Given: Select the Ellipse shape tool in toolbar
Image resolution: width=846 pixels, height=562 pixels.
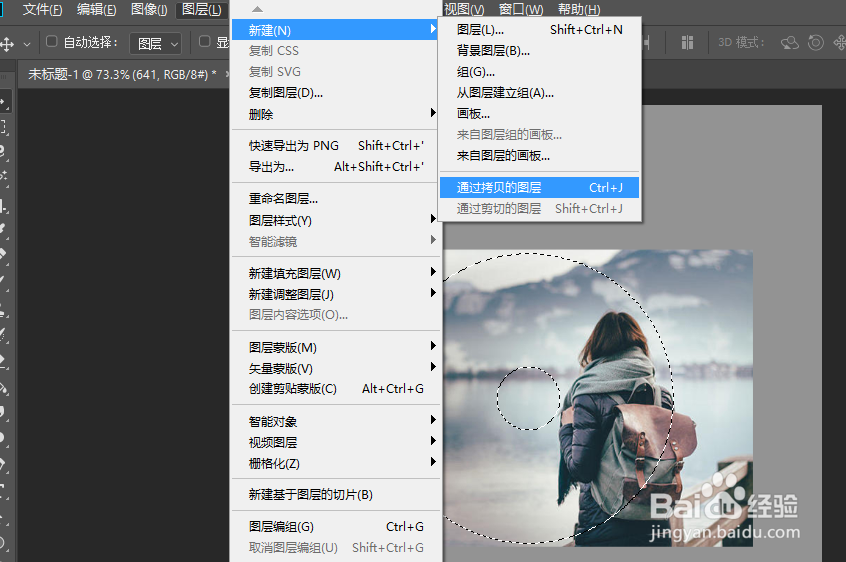Looking at the screenshot, I should pyautogui.click(x=3, y=543).
